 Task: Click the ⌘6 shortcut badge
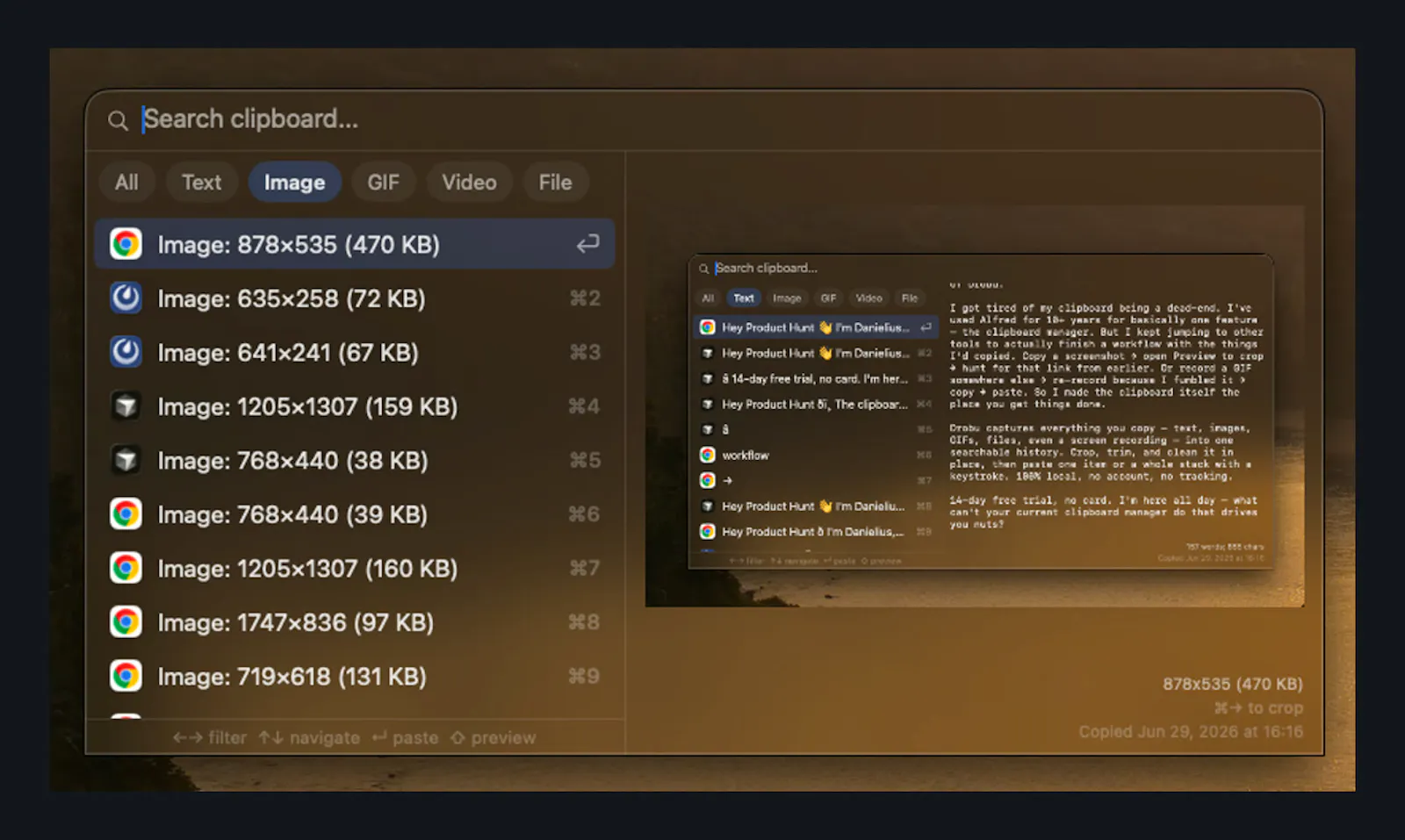point(585,514)
